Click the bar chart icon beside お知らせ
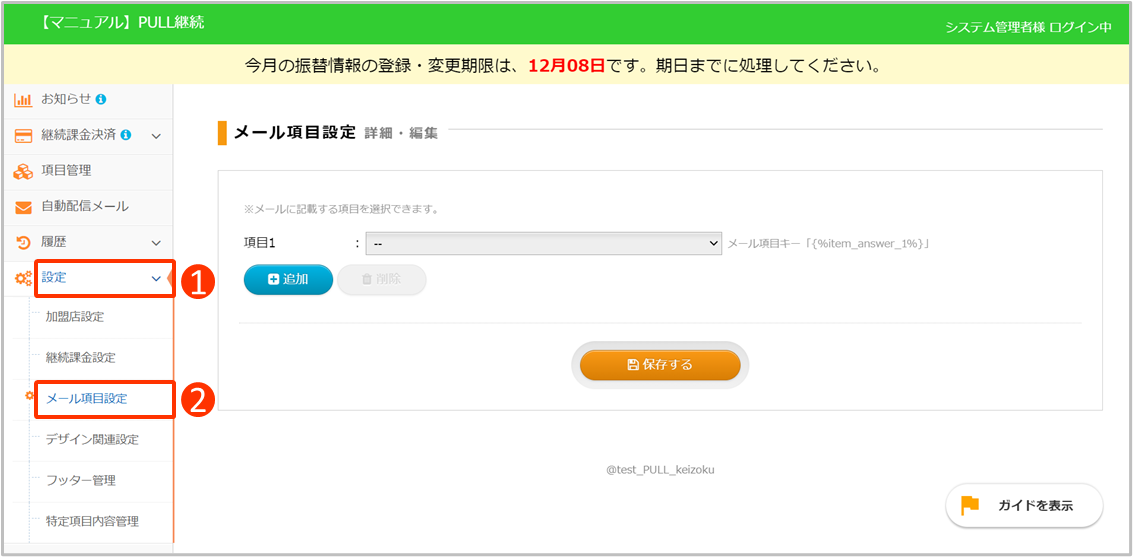Image resolution: width=1133 pixels, height=557 pixels. pos(22,100)
